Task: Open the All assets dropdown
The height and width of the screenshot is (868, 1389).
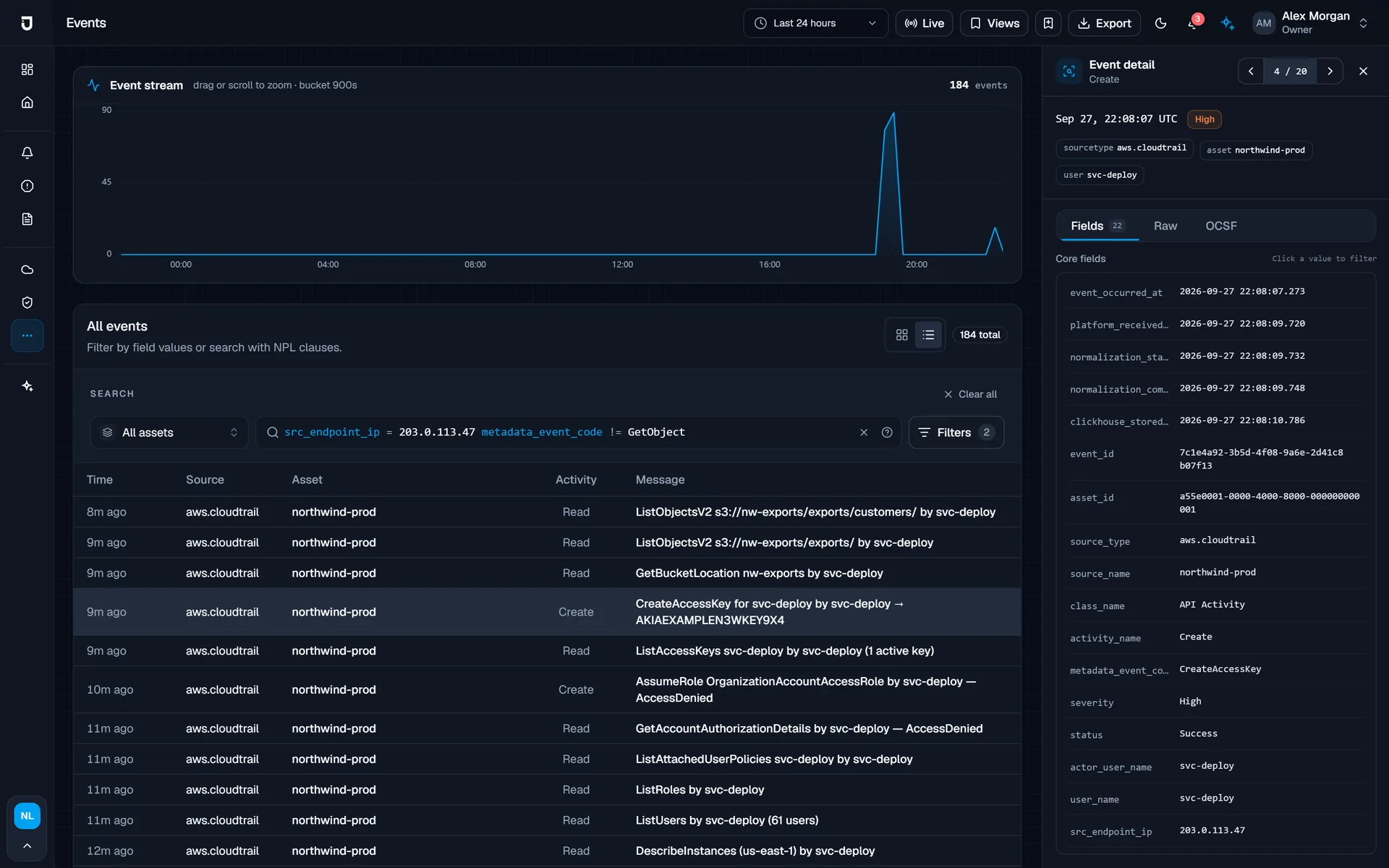Action: pyautogui.click(x=169, y=433)
